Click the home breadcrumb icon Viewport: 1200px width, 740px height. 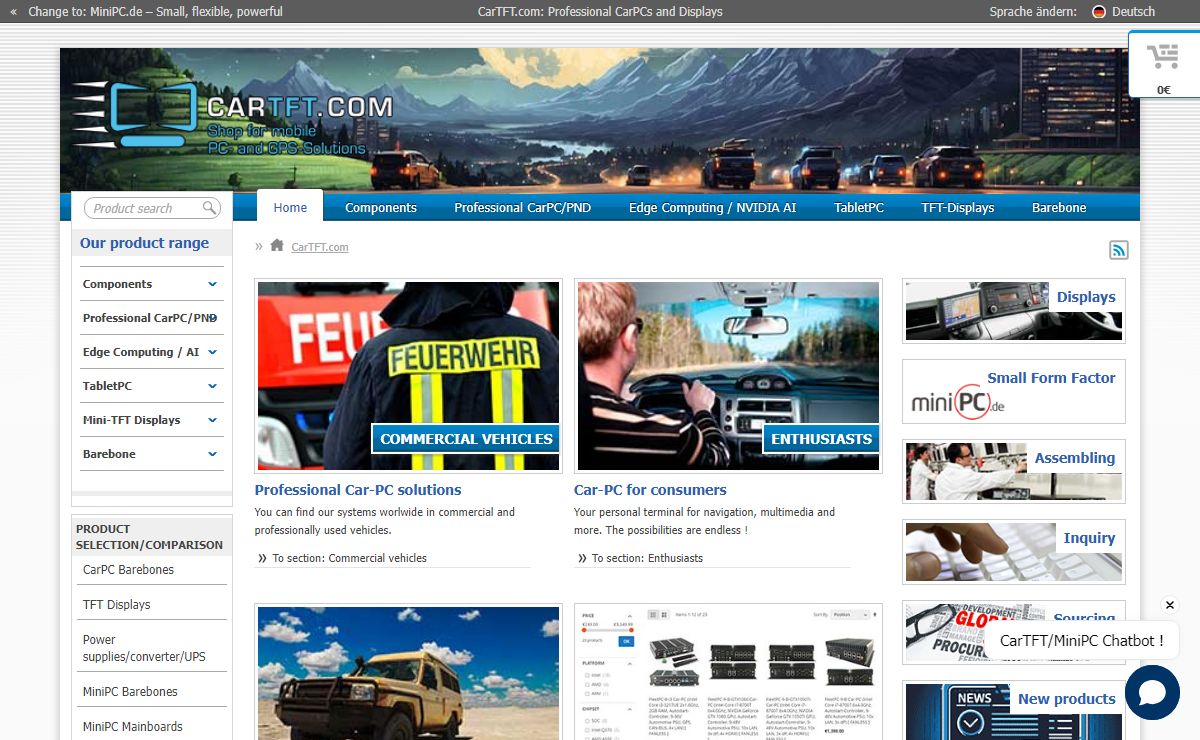(277, 245)
